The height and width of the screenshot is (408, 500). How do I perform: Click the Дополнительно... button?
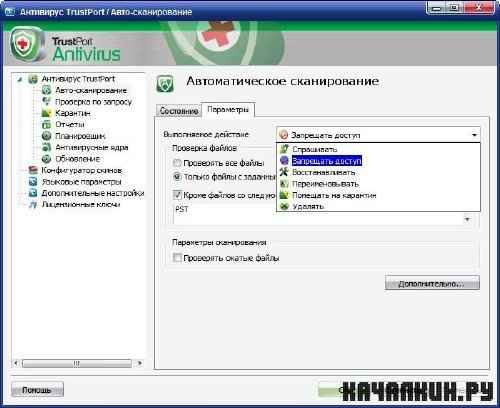pos(432,283)
